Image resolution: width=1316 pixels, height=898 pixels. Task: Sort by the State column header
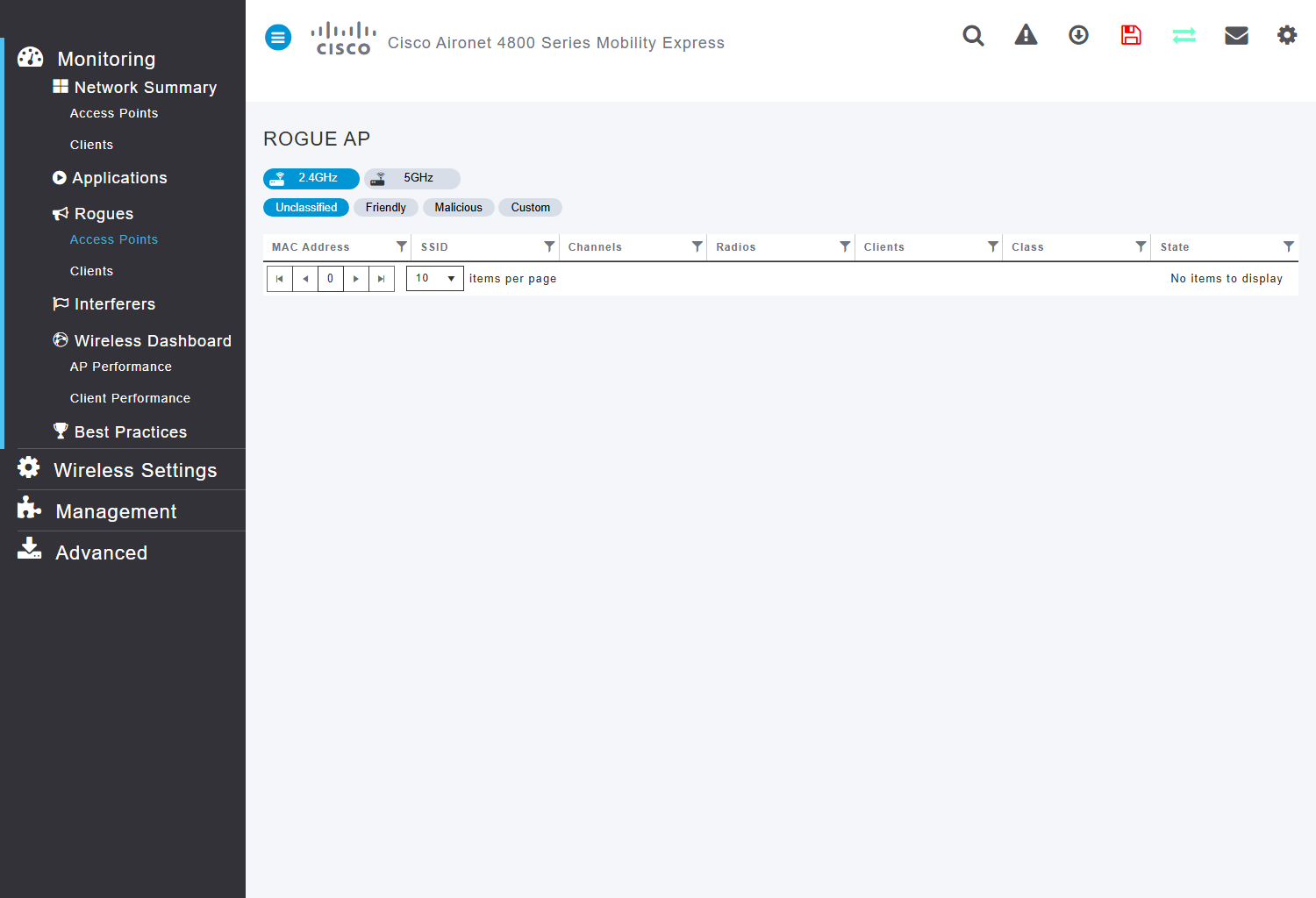pyautogui.click(x=1175, y=247)
